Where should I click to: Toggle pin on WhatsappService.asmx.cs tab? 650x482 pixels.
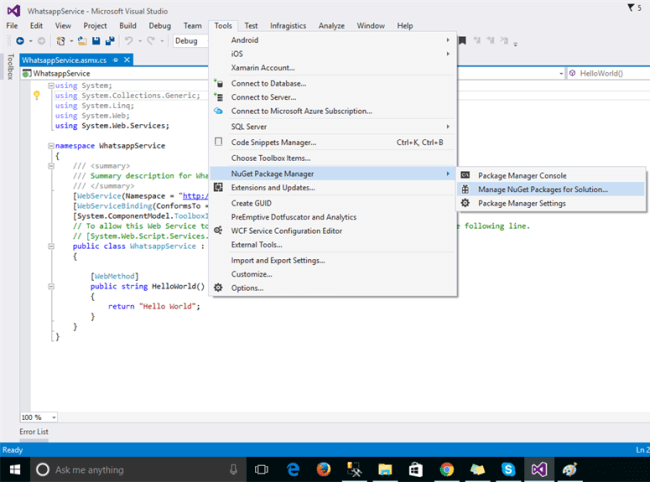tap(114, 60)
